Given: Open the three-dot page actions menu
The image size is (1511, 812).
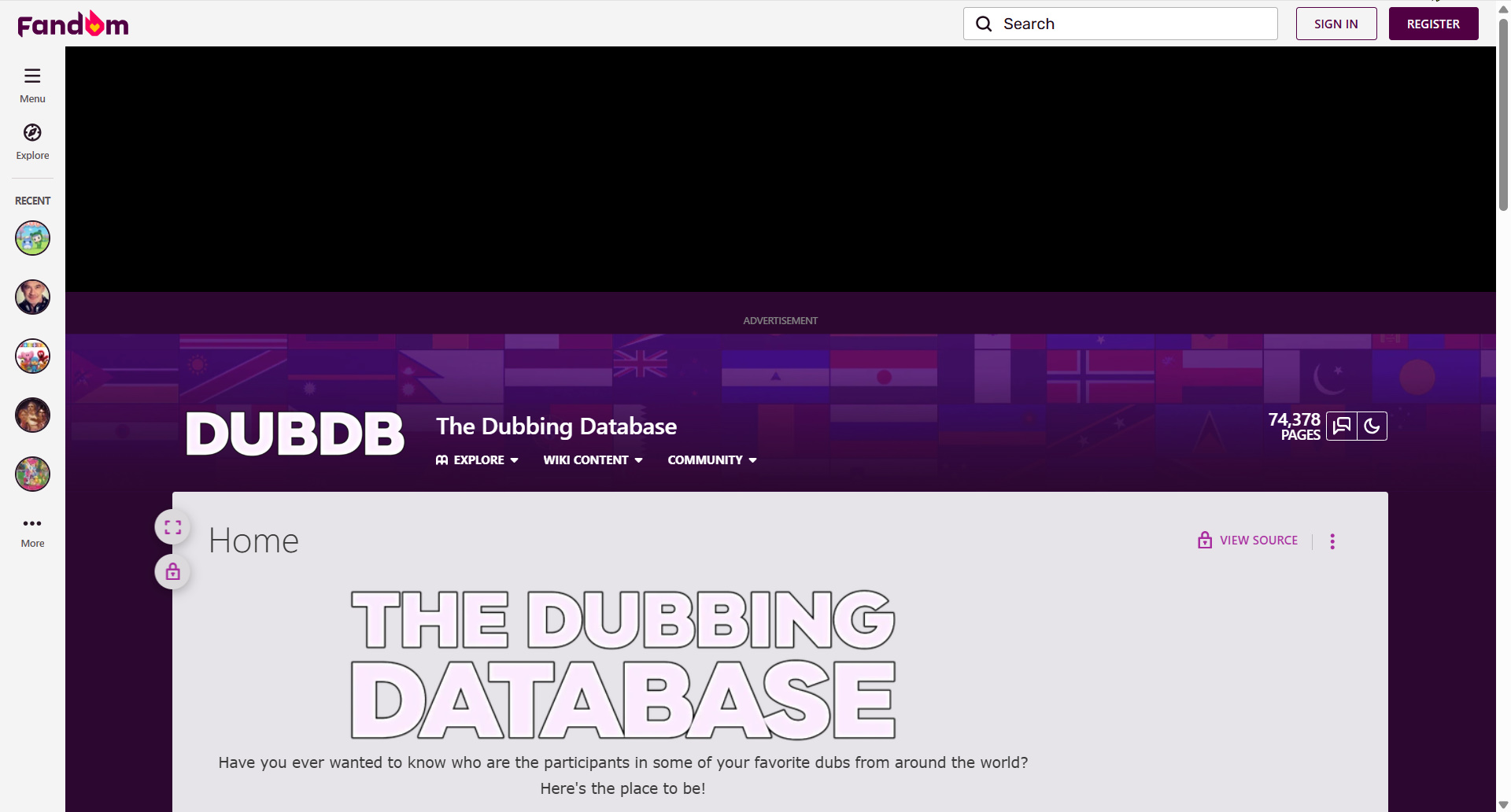Looking at the screenshot, I should (x=1332, y=541).
